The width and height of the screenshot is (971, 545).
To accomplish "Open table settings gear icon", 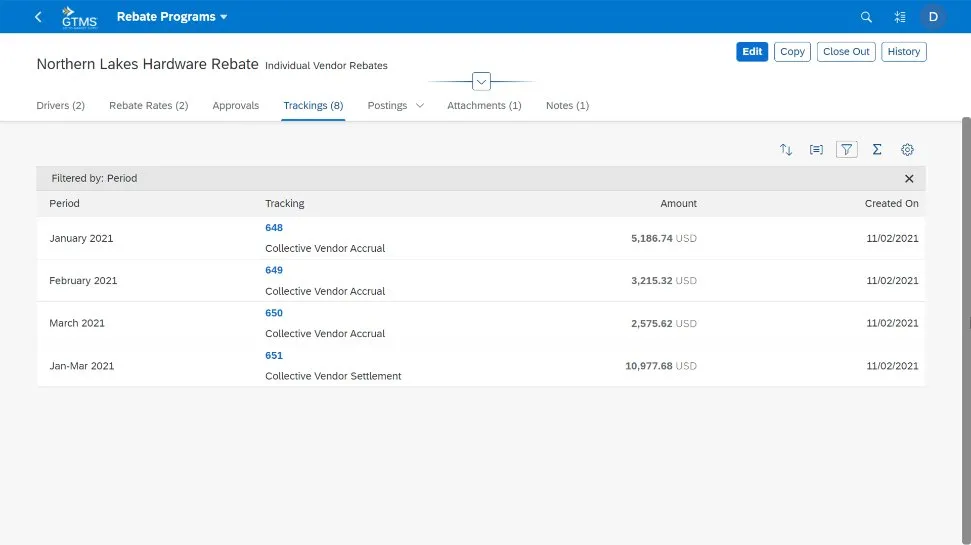I will 907,150.
